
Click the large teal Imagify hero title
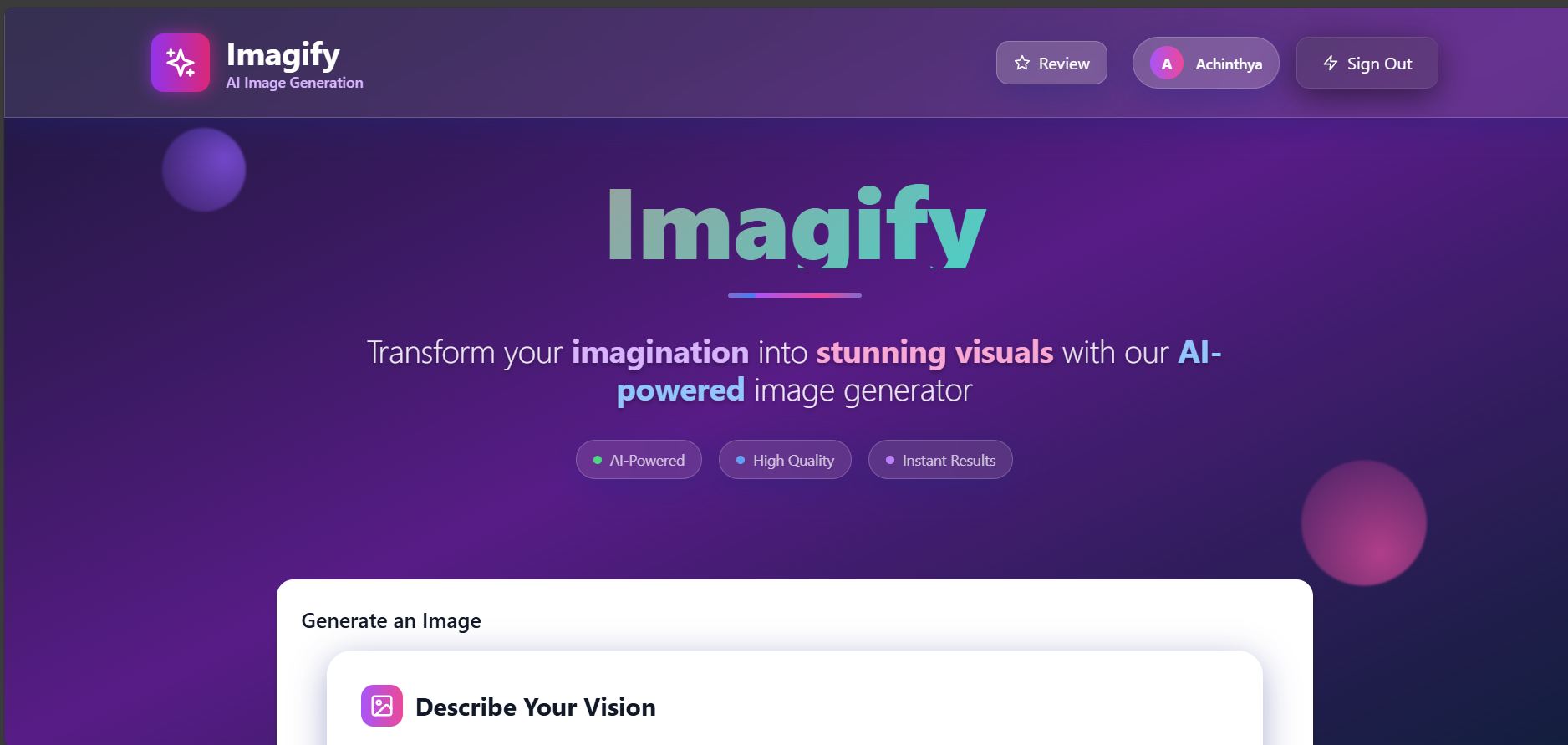coord(797,226)
